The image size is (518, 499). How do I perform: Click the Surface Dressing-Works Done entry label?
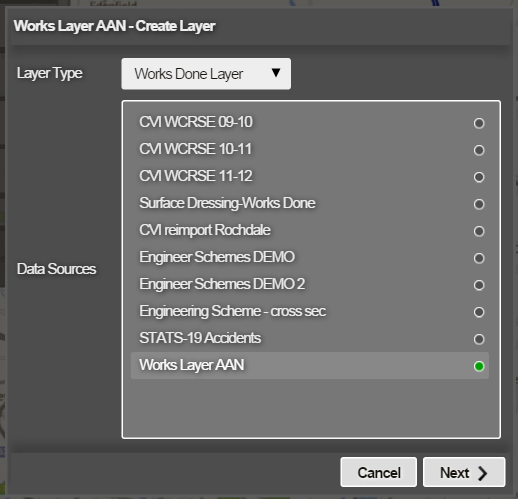pos(227,203)
